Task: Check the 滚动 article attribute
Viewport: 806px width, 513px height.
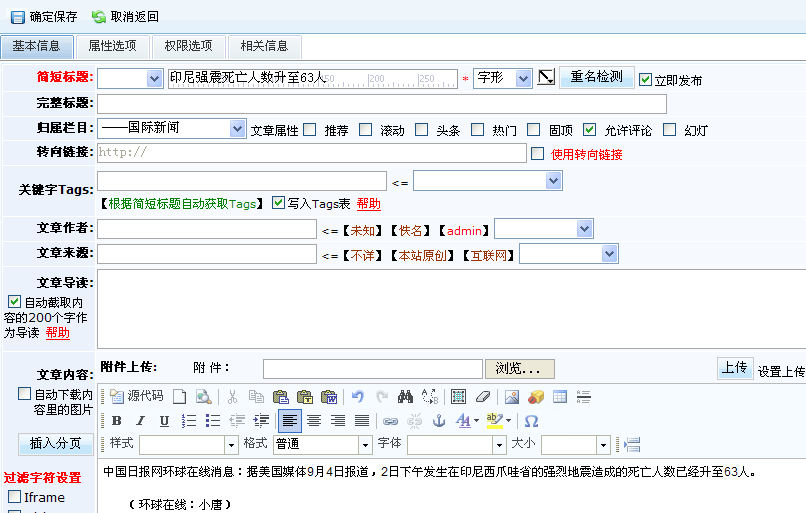Action: [365, 130]
